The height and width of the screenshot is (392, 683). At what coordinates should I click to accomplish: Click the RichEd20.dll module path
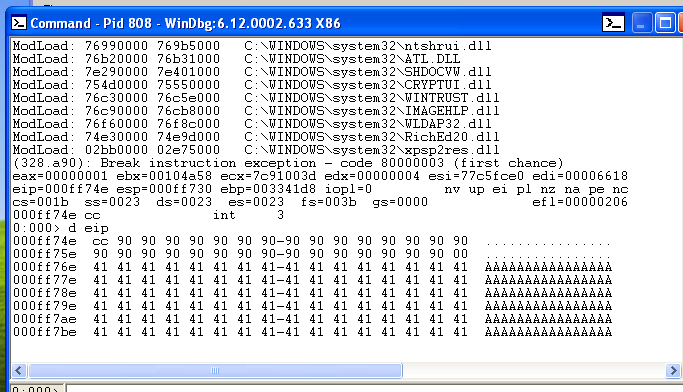[372, 137]
